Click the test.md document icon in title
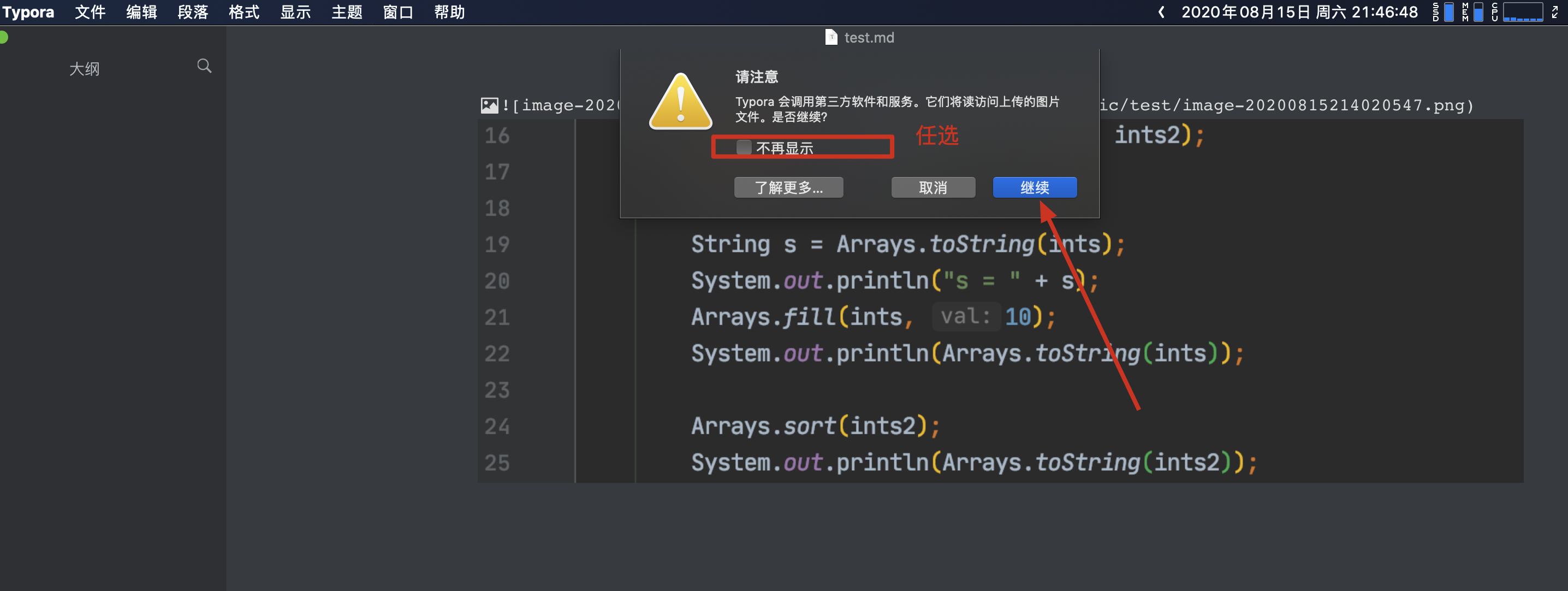The image size is (1568, 591). click(x=830, y=38)
